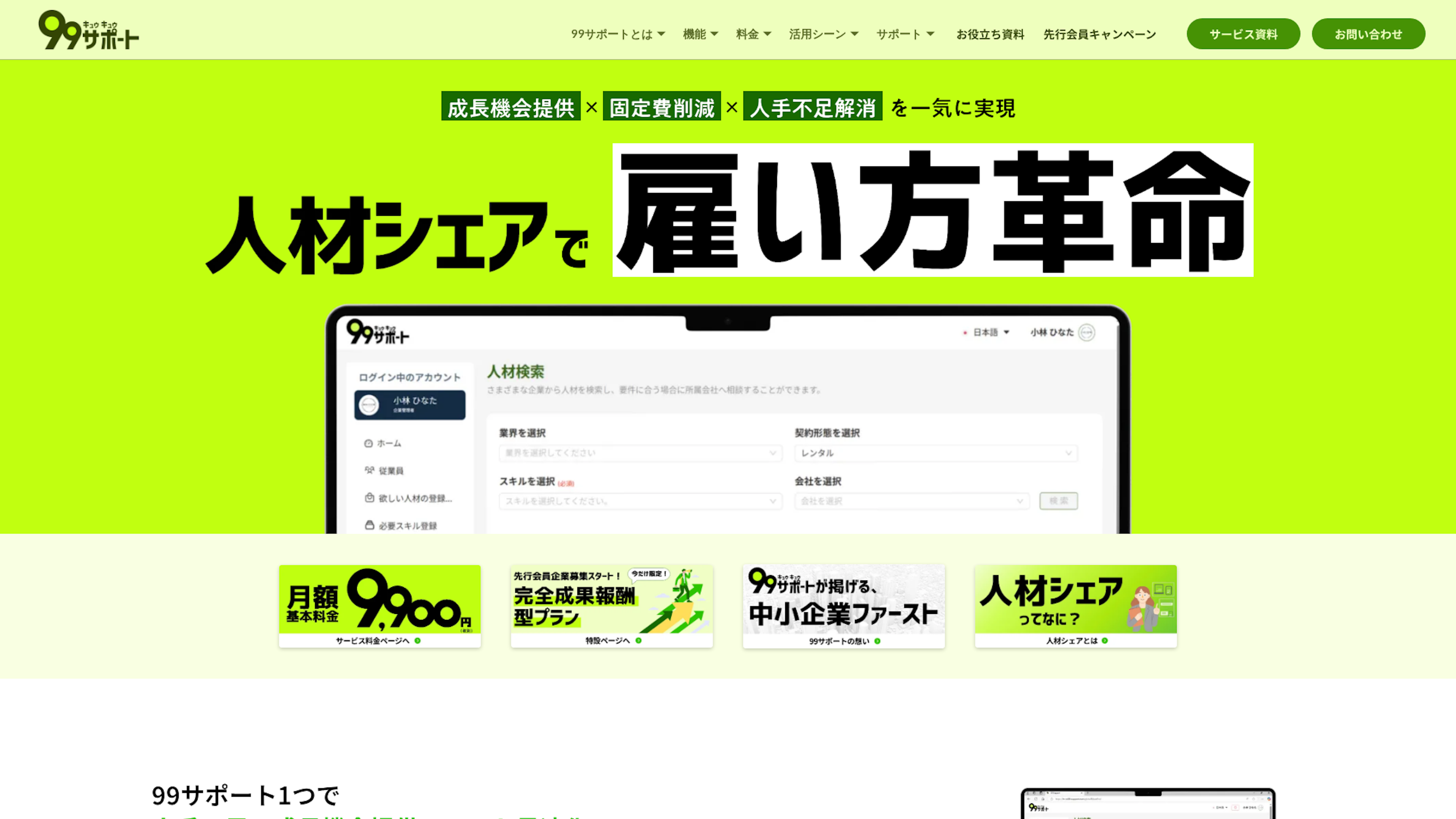The width and height of the screenshot is (1456, 819).
Task: Go to 先行会員キャンペーン page
Action: 1100,35
